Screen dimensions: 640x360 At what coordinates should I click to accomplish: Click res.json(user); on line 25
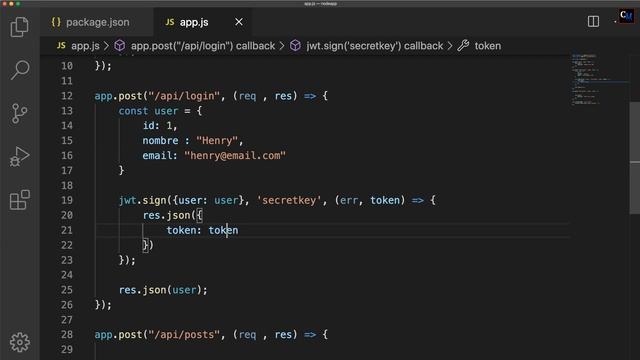163,290
